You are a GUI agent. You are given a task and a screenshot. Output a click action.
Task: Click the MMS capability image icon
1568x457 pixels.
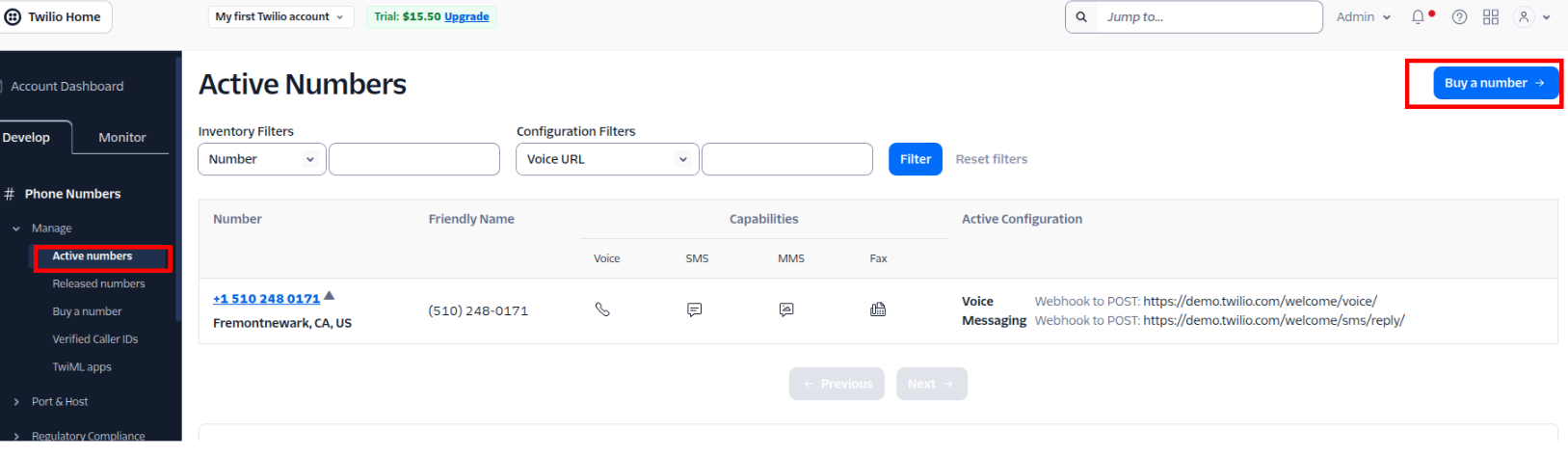786,309
